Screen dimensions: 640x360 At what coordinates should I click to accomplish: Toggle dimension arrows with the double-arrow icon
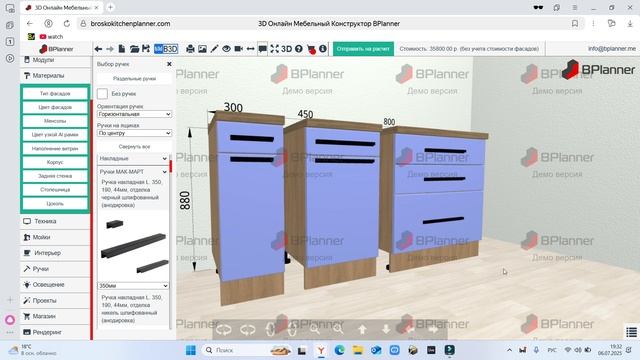[x=251, y=49]
